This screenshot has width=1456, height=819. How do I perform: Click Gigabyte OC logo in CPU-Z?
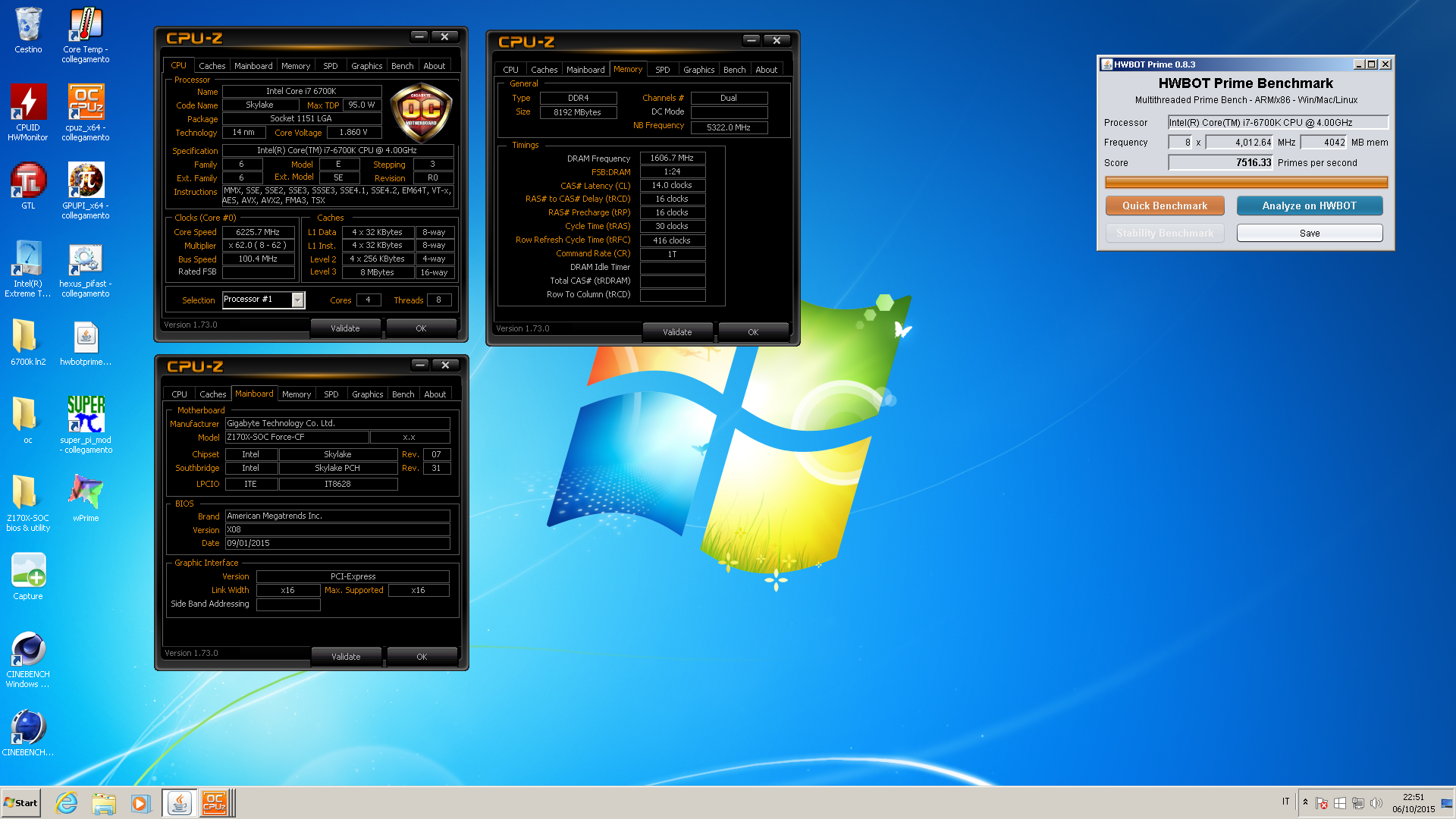421,113
